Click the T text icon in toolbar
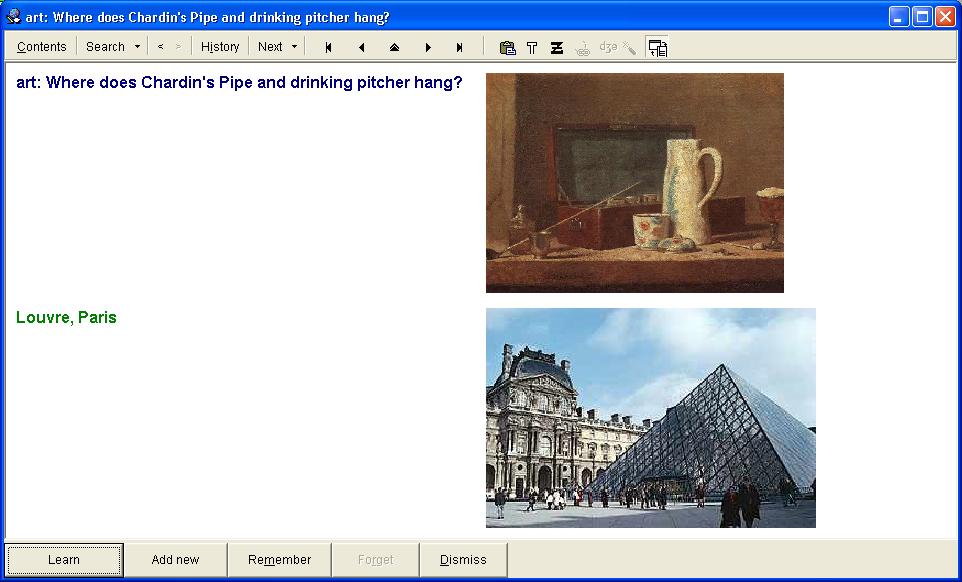962x582 pixels. [532, 47]
